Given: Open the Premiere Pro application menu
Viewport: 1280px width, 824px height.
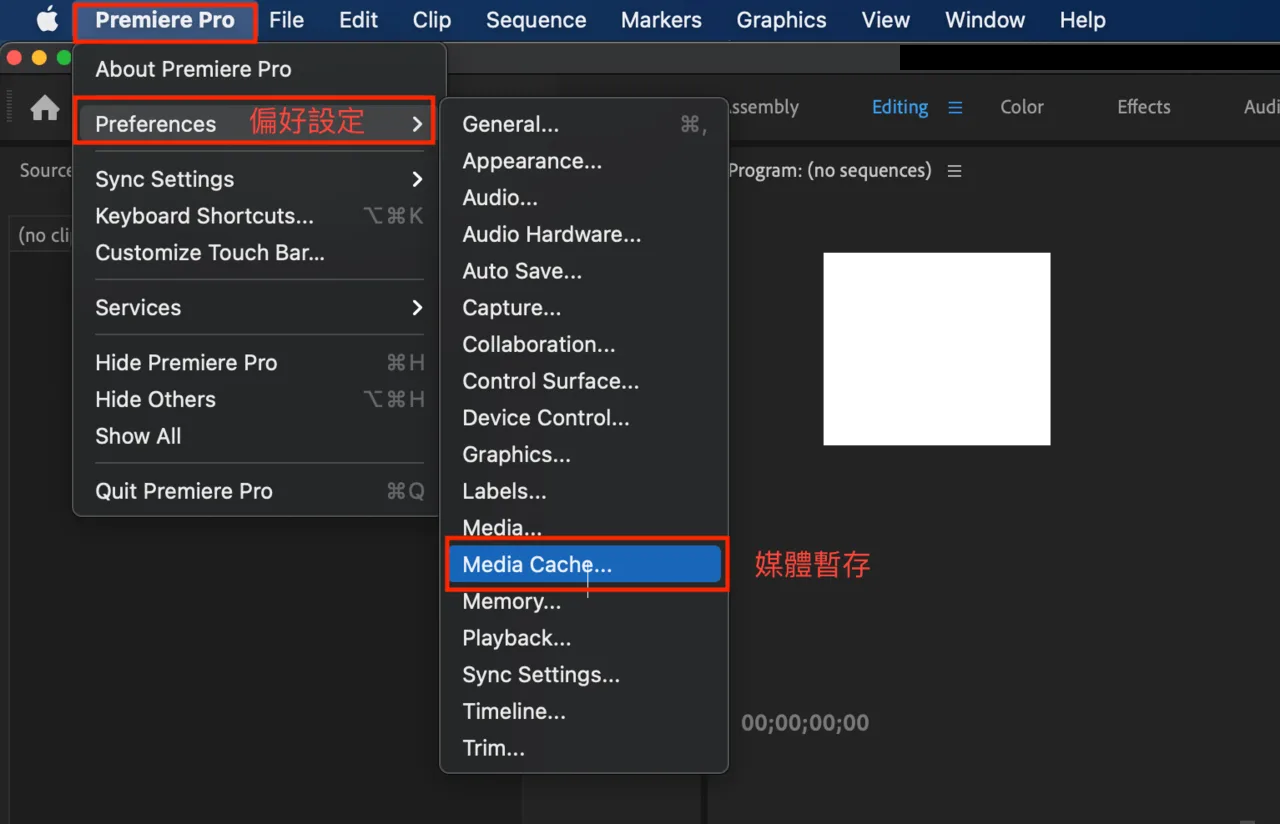Looking at the screenshot, I should (x=165, y=20).
